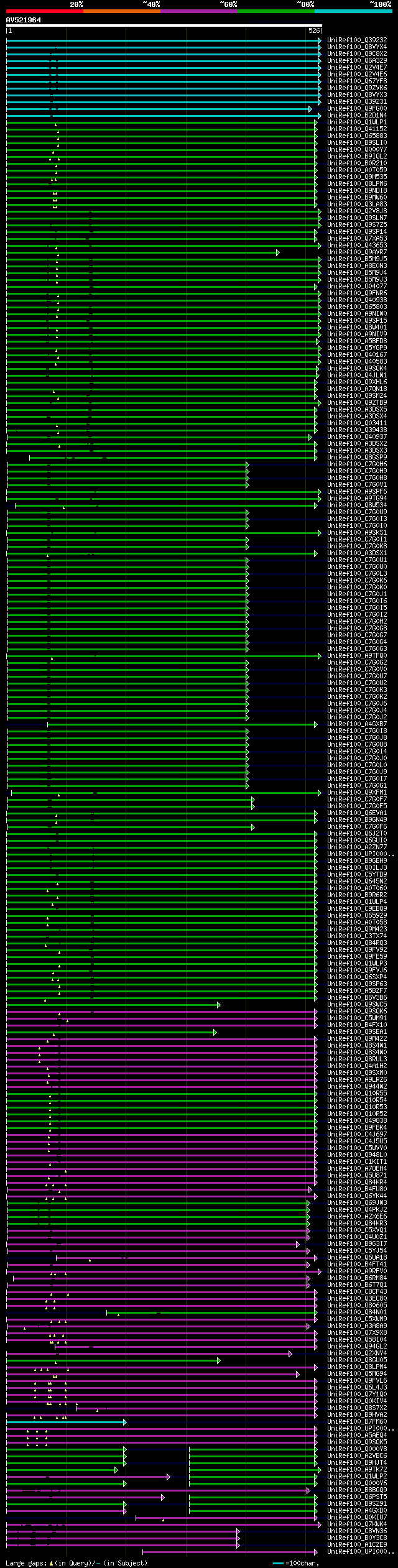
Task: Click the UniRef100_Q40938 label
Action: click(x=357, y=300)
